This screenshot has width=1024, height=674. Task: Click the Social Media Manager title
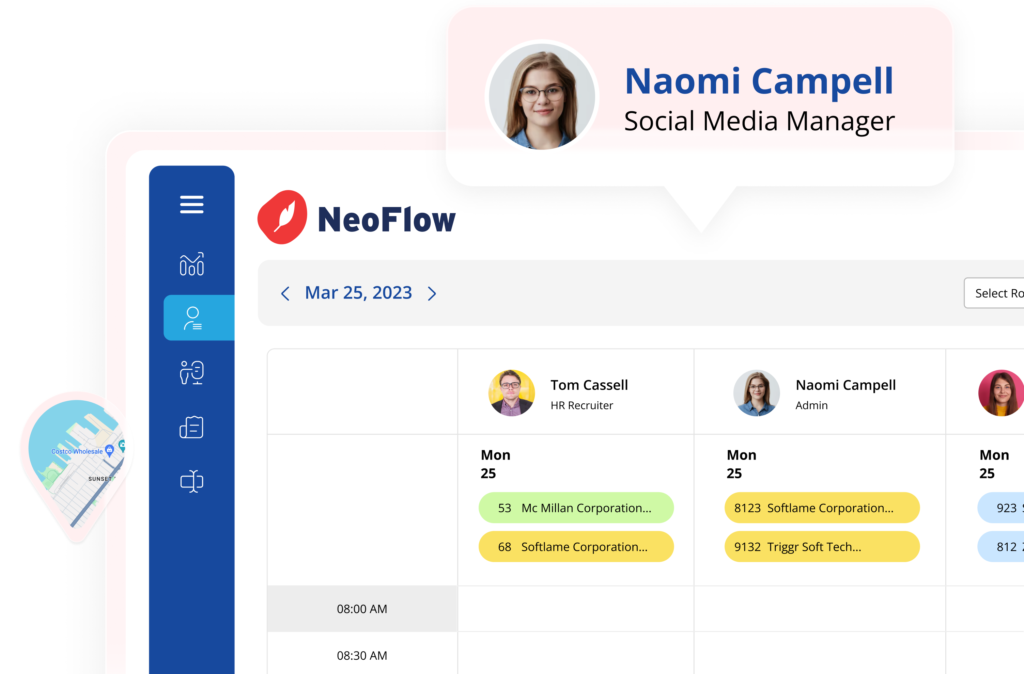(760, 121)
